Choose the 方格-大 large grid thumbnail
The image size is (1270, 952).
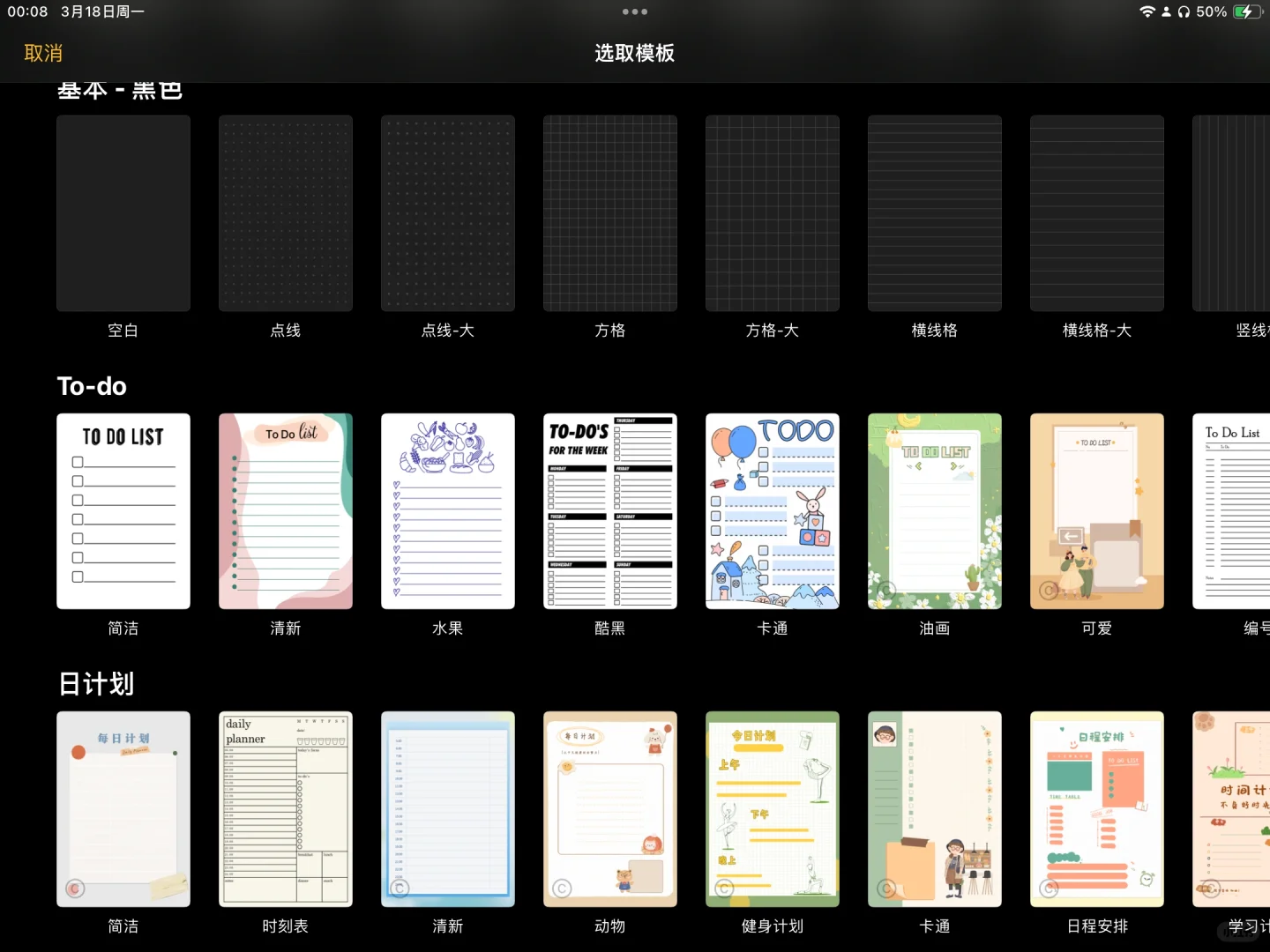(x=773, y=213)
